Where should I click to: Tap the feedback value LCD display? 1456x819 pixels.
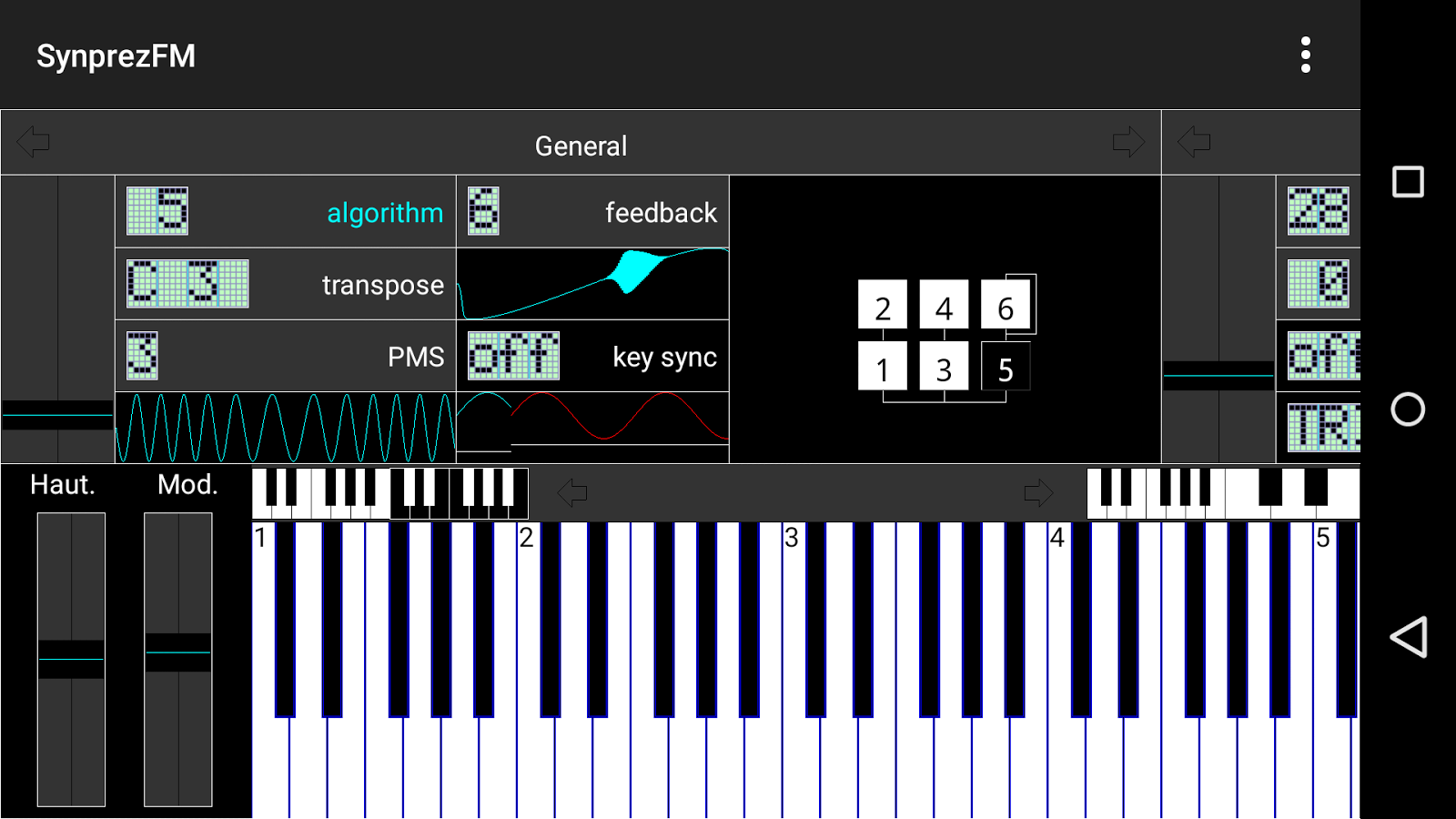click(x=482, y=210)
